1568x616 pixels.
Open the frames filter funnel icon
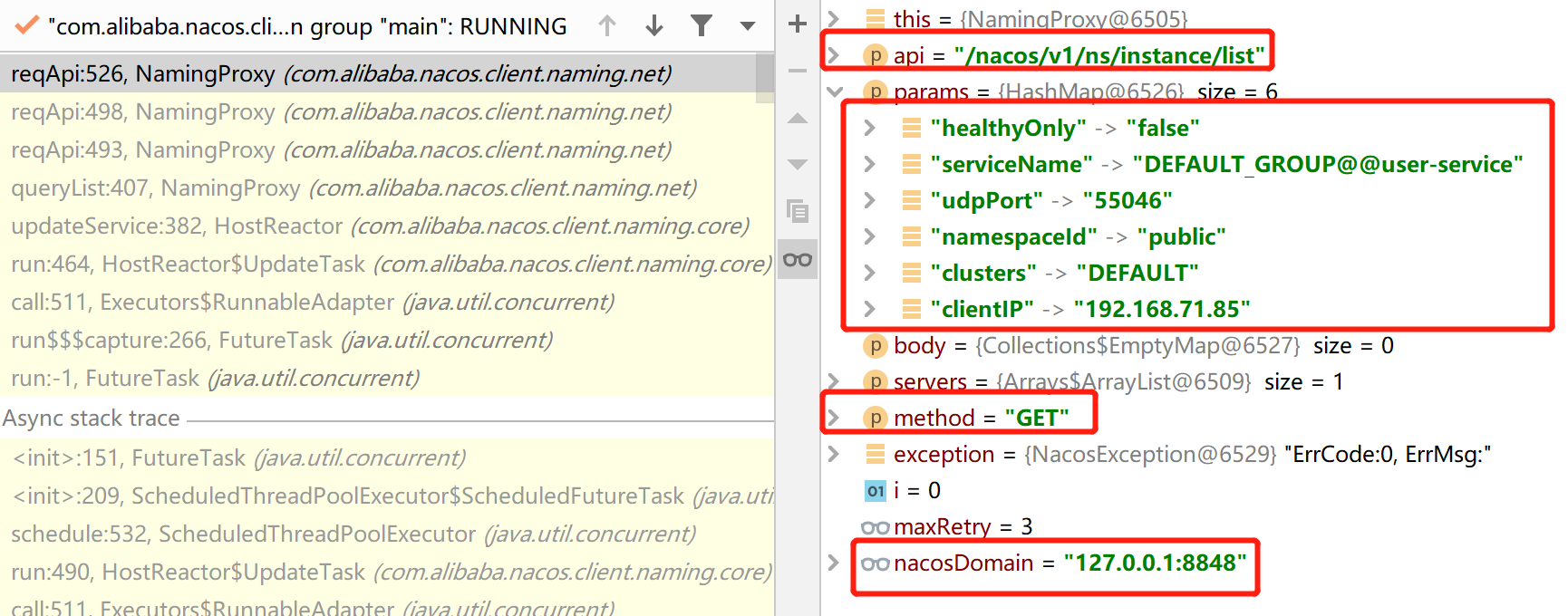[x=702, y=25]
